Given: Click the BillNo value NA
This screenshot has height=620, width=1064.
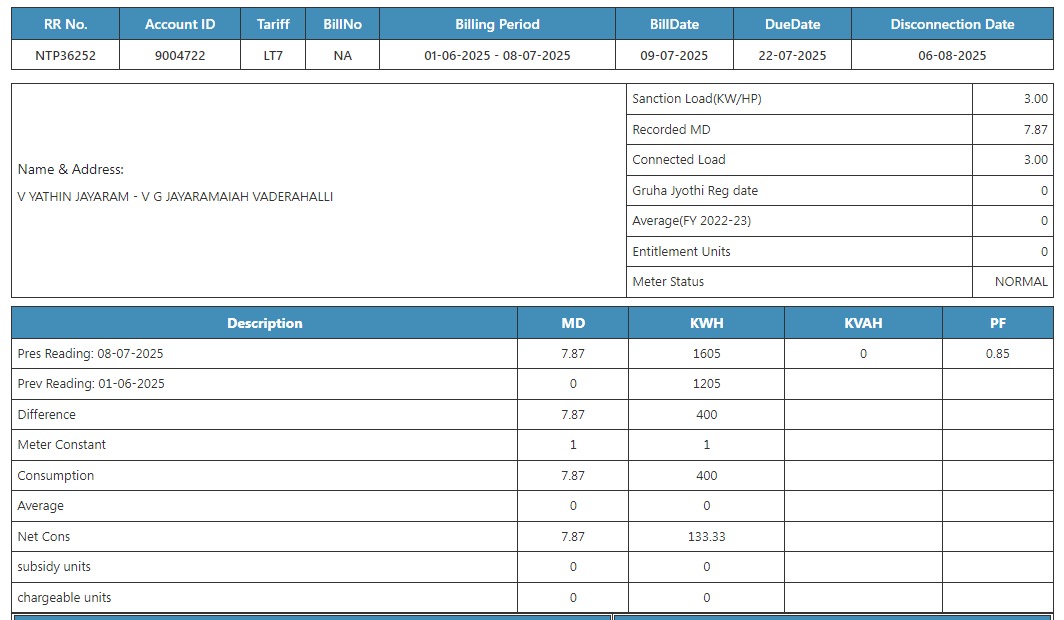Looking at the screenshot, I should pyautogui.click(x=343, y=56).
